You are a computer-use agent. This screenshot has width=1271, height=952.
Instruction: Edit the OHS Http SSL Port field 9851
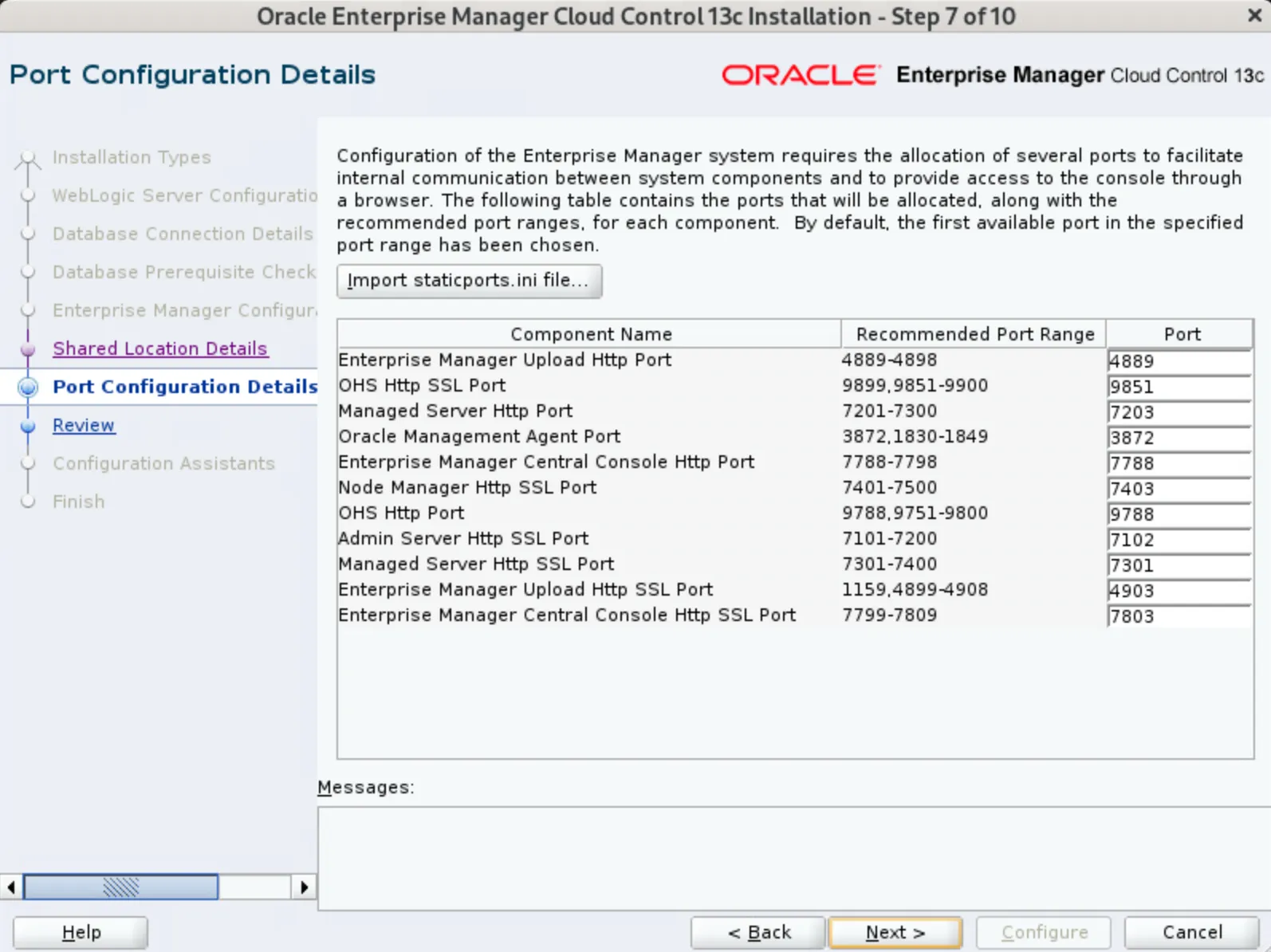[x=1179, y=387]
